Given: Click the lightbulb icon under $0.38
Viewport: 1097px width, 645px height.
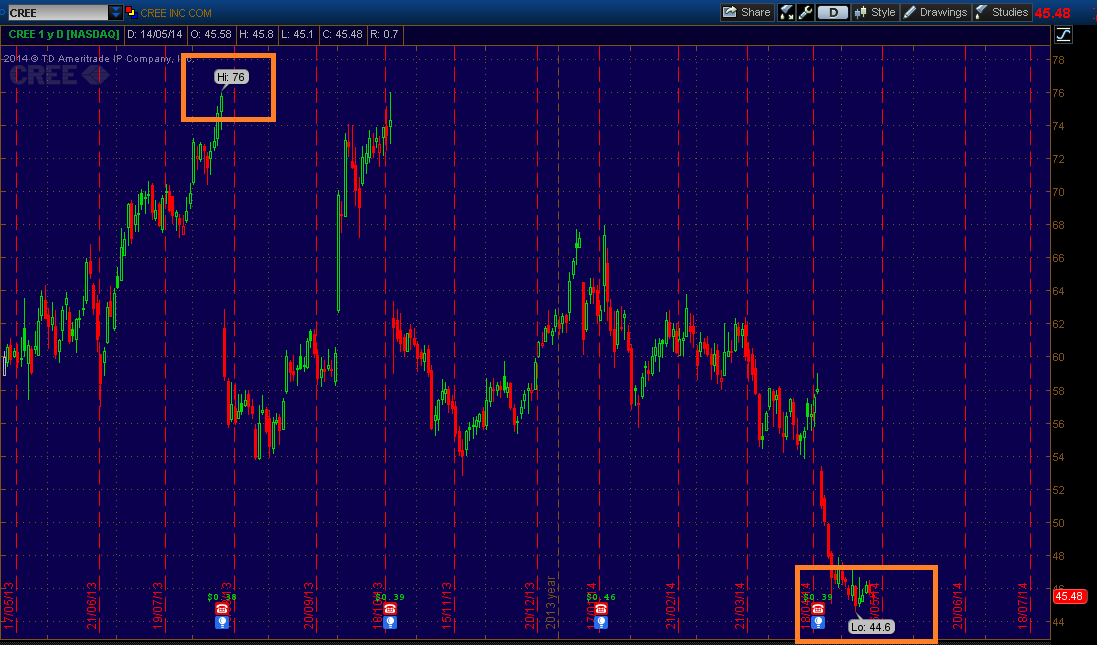Looking at the screenshot, I should pyautogui.click(x=222, y=621).
